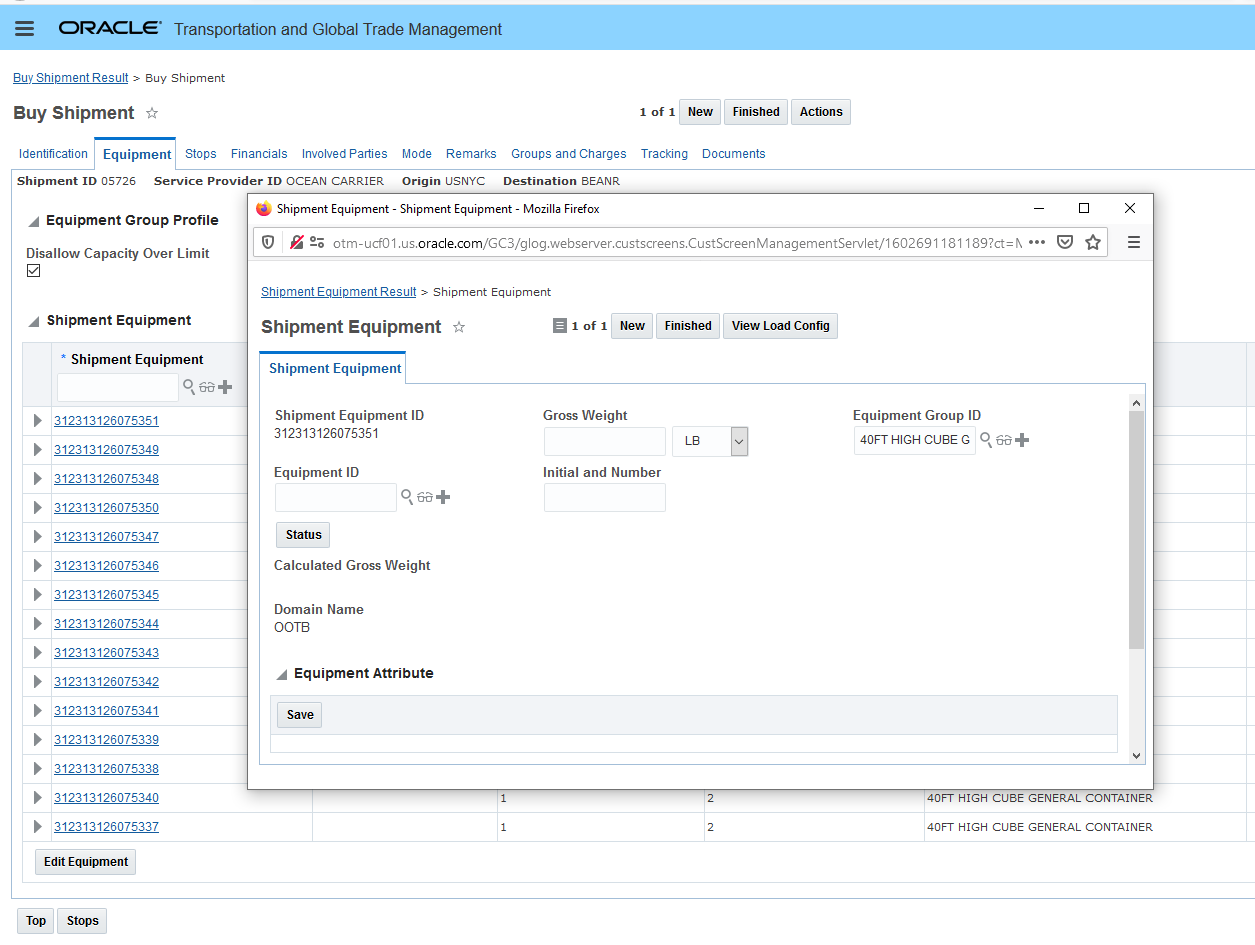Click New in Shipment Equipment popup
Screen dimensions: 1255x945
coord(632,326)
